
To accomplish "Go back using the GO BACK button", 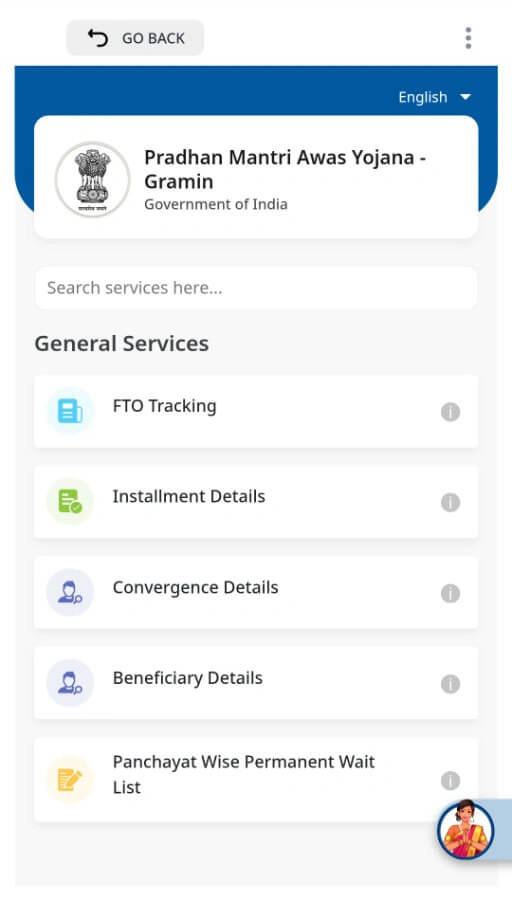I will (x=135, y=38).
